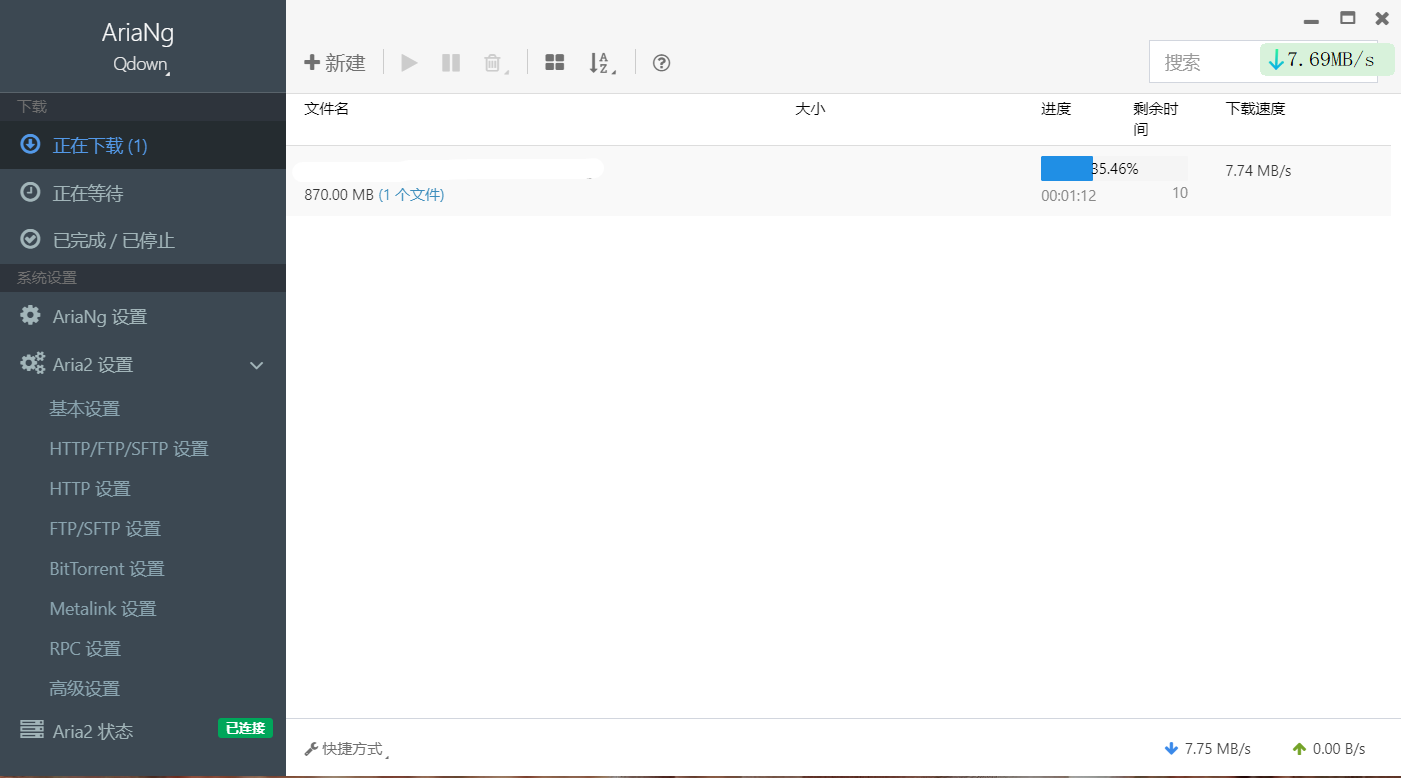Open Aria2 状态 status page
The height and width of the screenshot is (778, 1401).
(93, 731)
